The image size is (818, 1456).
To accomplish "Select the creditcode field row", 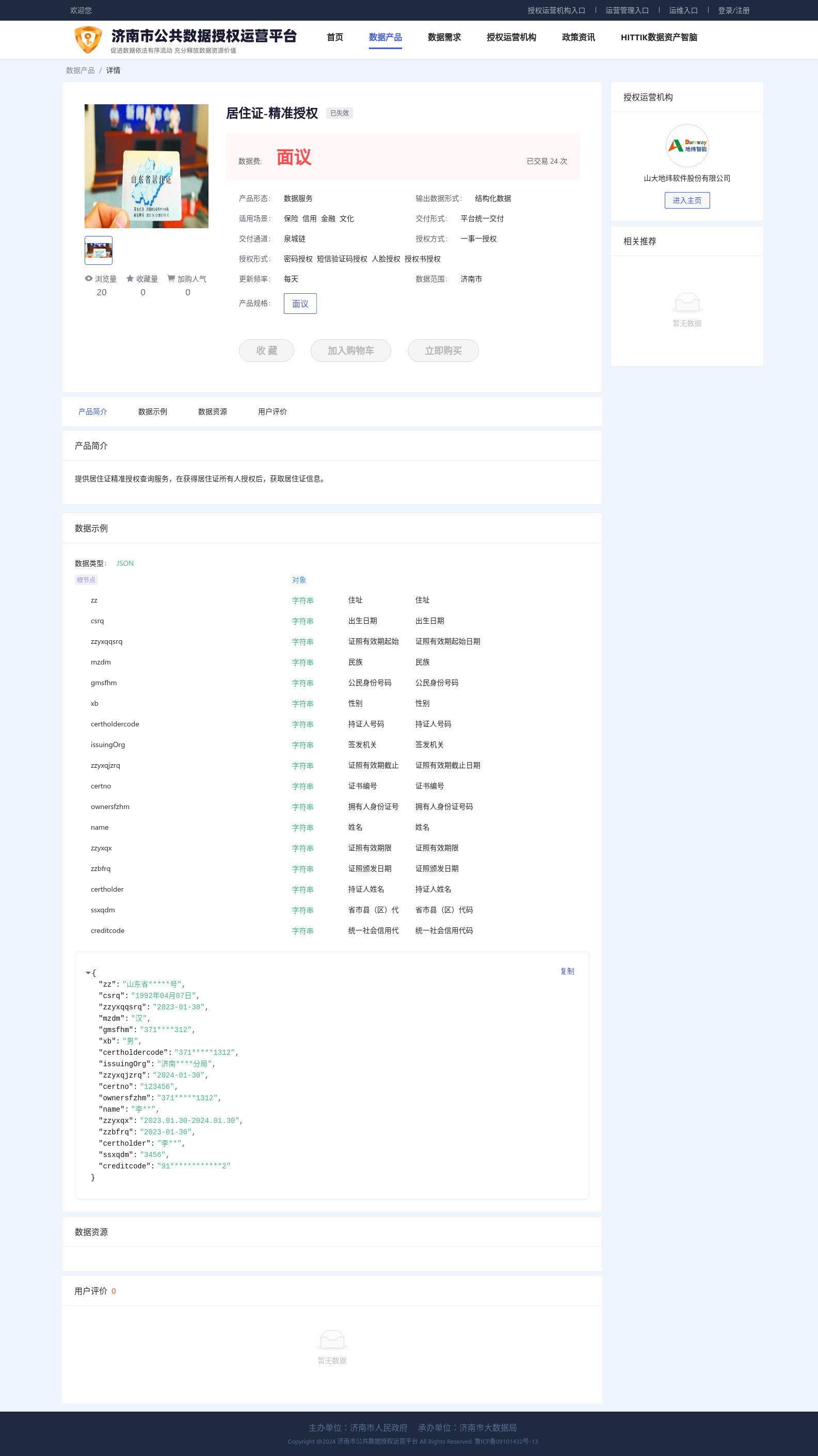I will (x=332, y=930).
